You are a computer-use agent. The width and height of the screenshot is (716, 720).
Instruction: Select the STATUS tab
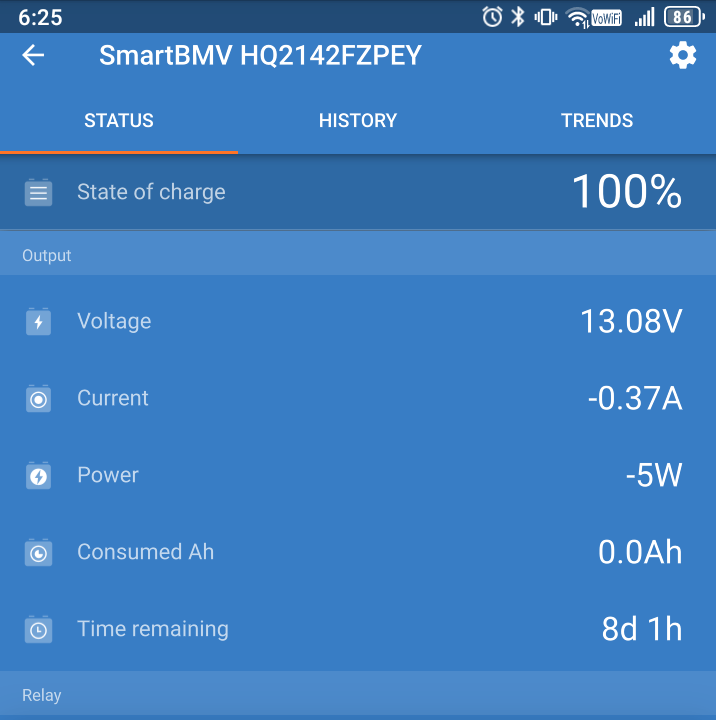coord(119,121)
